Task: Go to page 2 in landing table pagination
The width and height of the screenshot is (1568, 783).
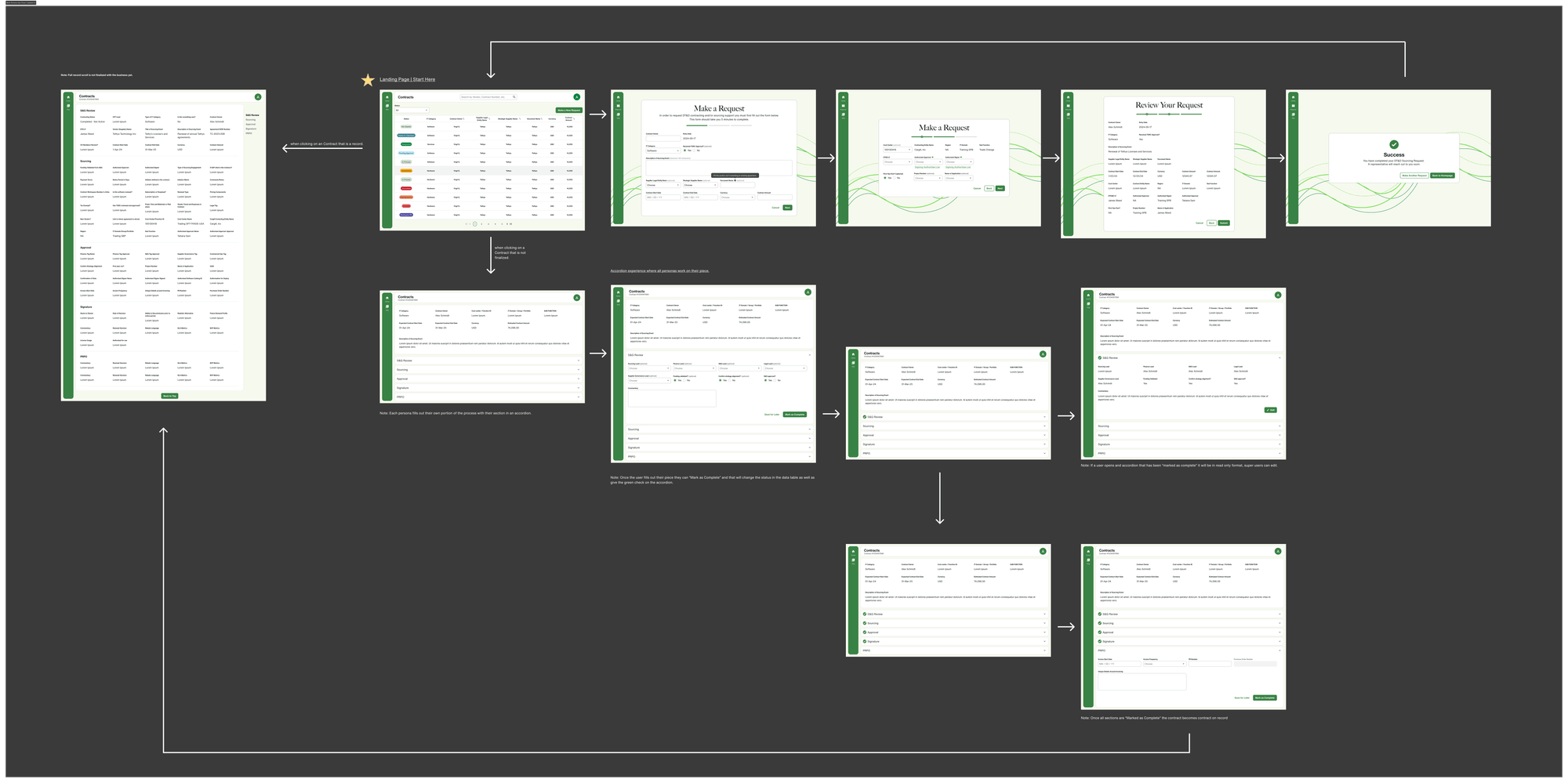Action: click(481, 224)
